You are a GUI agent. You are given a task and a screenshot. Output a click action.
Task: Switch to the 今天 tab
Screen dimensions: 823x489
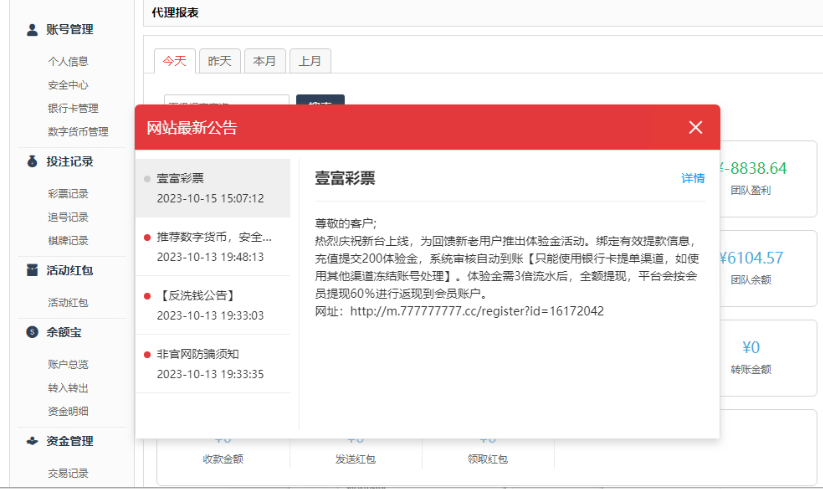[x=174, y=61]
